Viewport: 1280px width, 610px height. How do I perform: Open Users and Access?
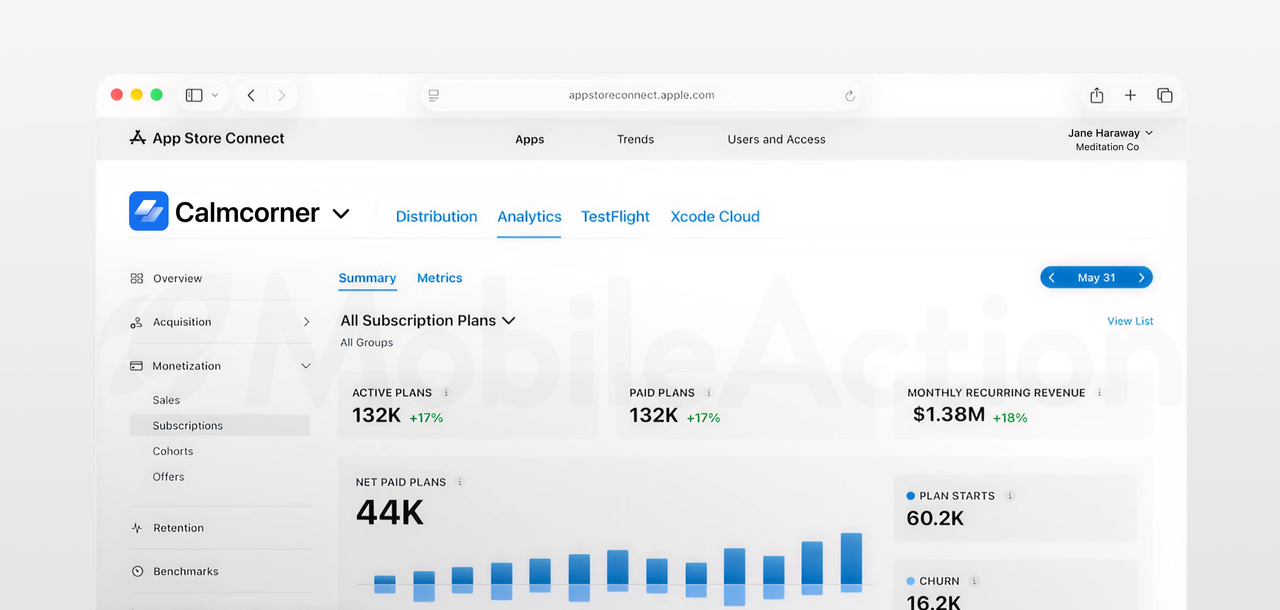coord(777,139)
